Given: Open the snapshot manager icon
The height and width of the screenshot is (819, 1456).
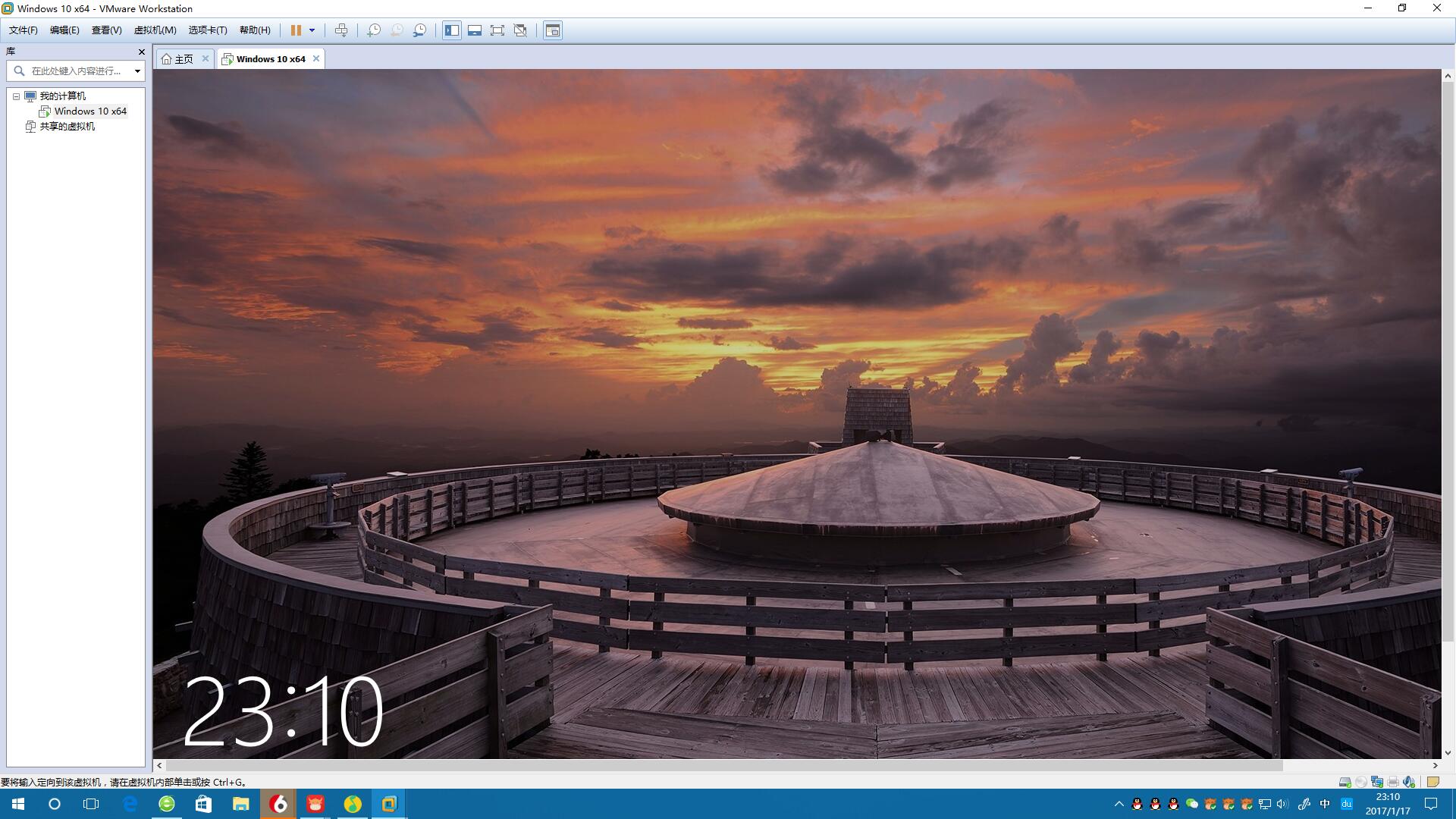Looking at the screenshot, I should coord(419,30).
